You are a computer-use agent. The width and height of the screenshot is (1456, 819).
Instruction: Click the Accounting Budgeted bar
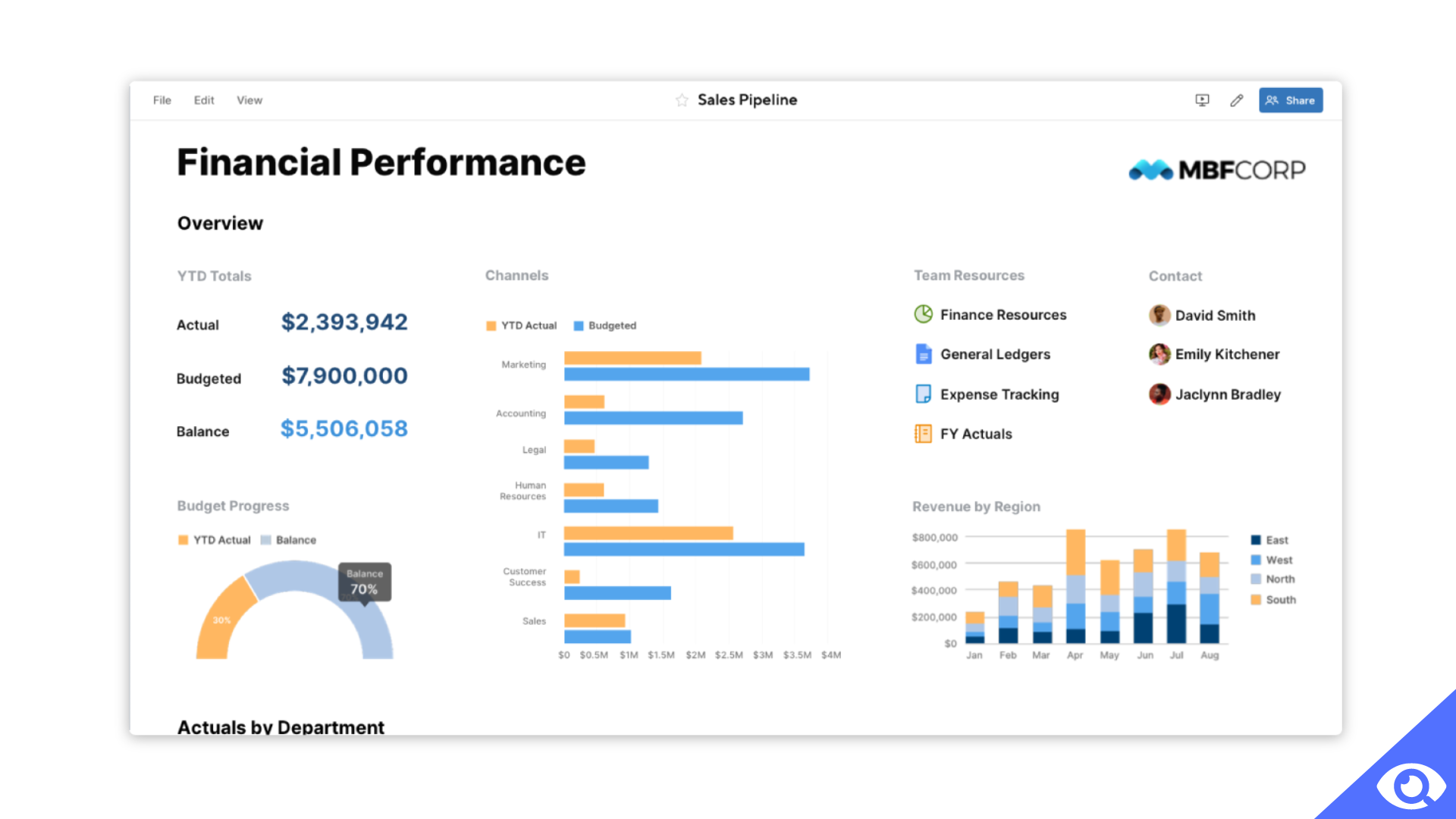653,418
